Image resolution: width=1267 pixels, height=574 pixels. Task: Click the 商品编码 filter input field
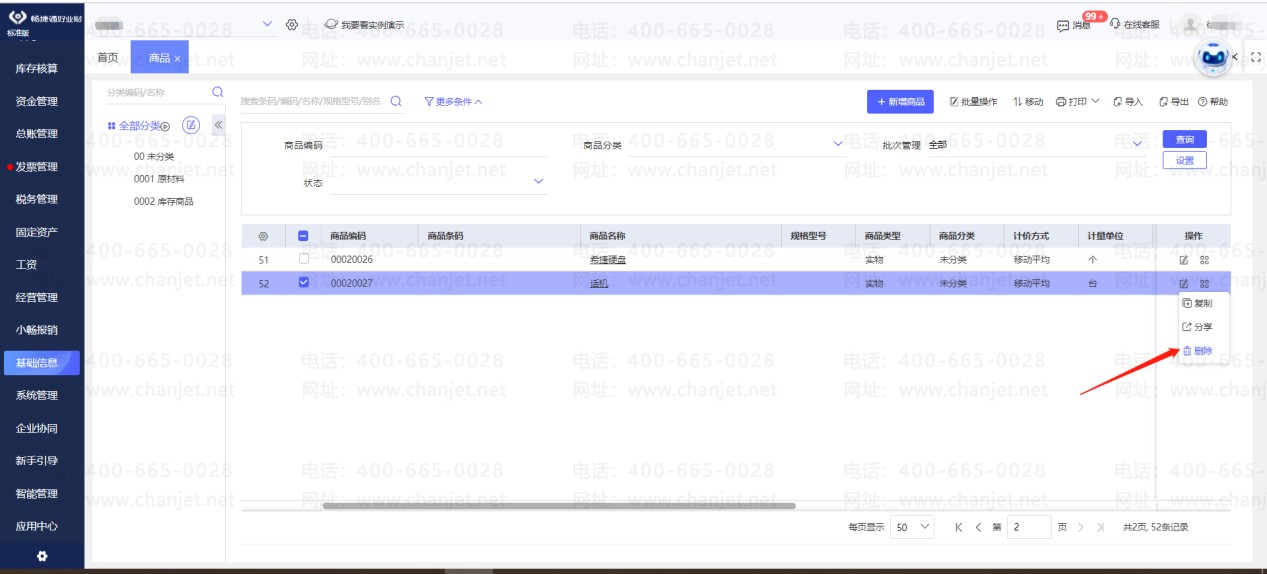point(437,145)
